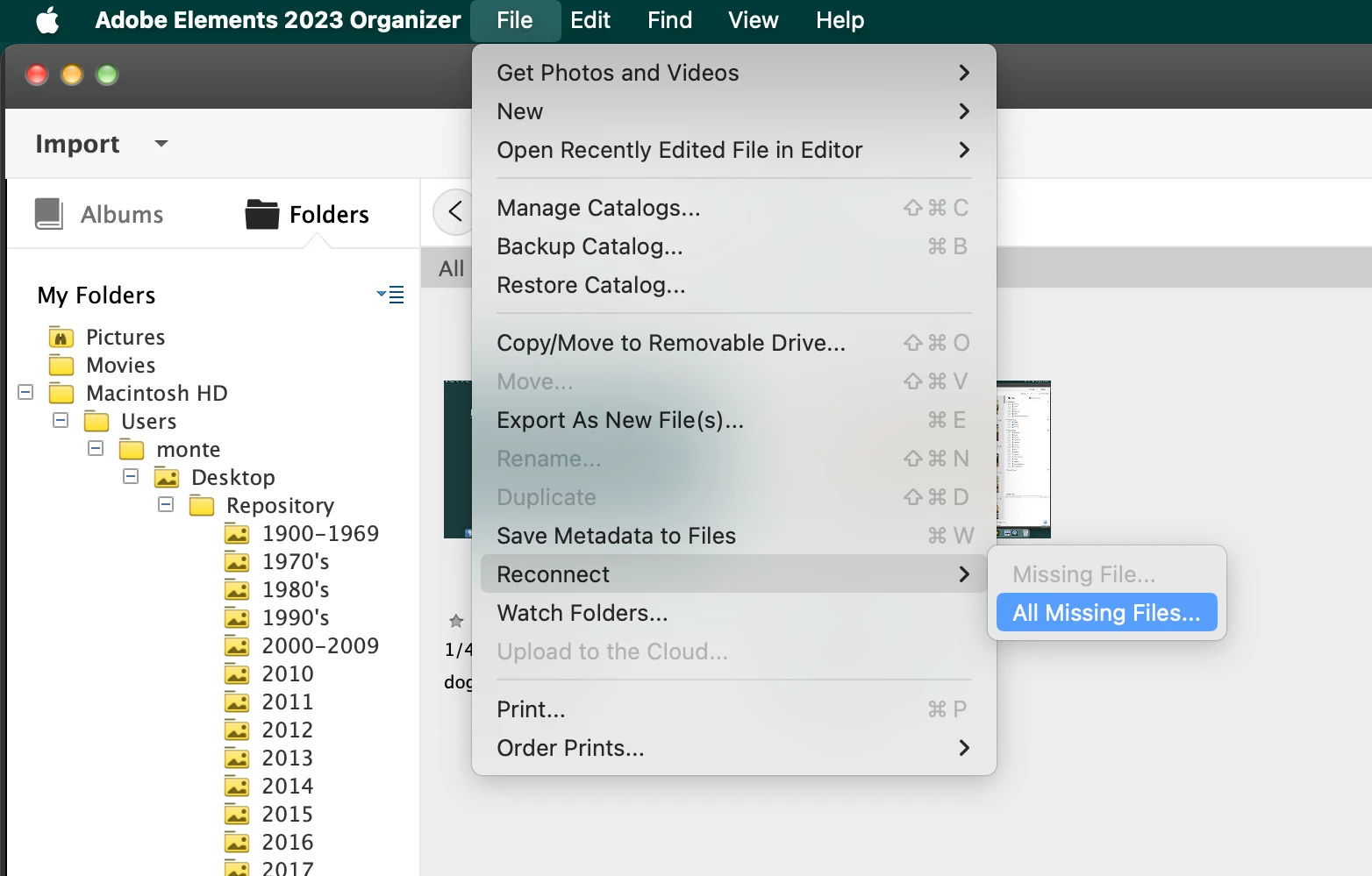Open the File menu
The width and height of the screenshot is (1372, 876).
pyautogui.click(x=515, y=20)
